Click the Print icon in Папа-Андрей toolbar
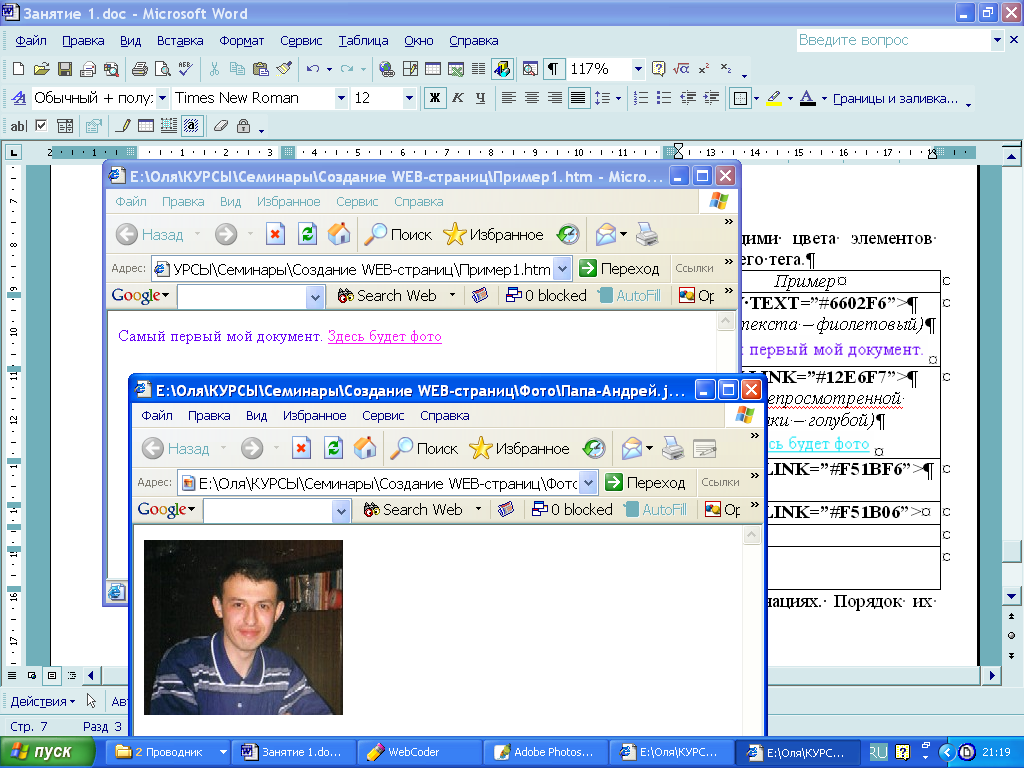This screenshot has height=768, width=1024. [673, 449]
